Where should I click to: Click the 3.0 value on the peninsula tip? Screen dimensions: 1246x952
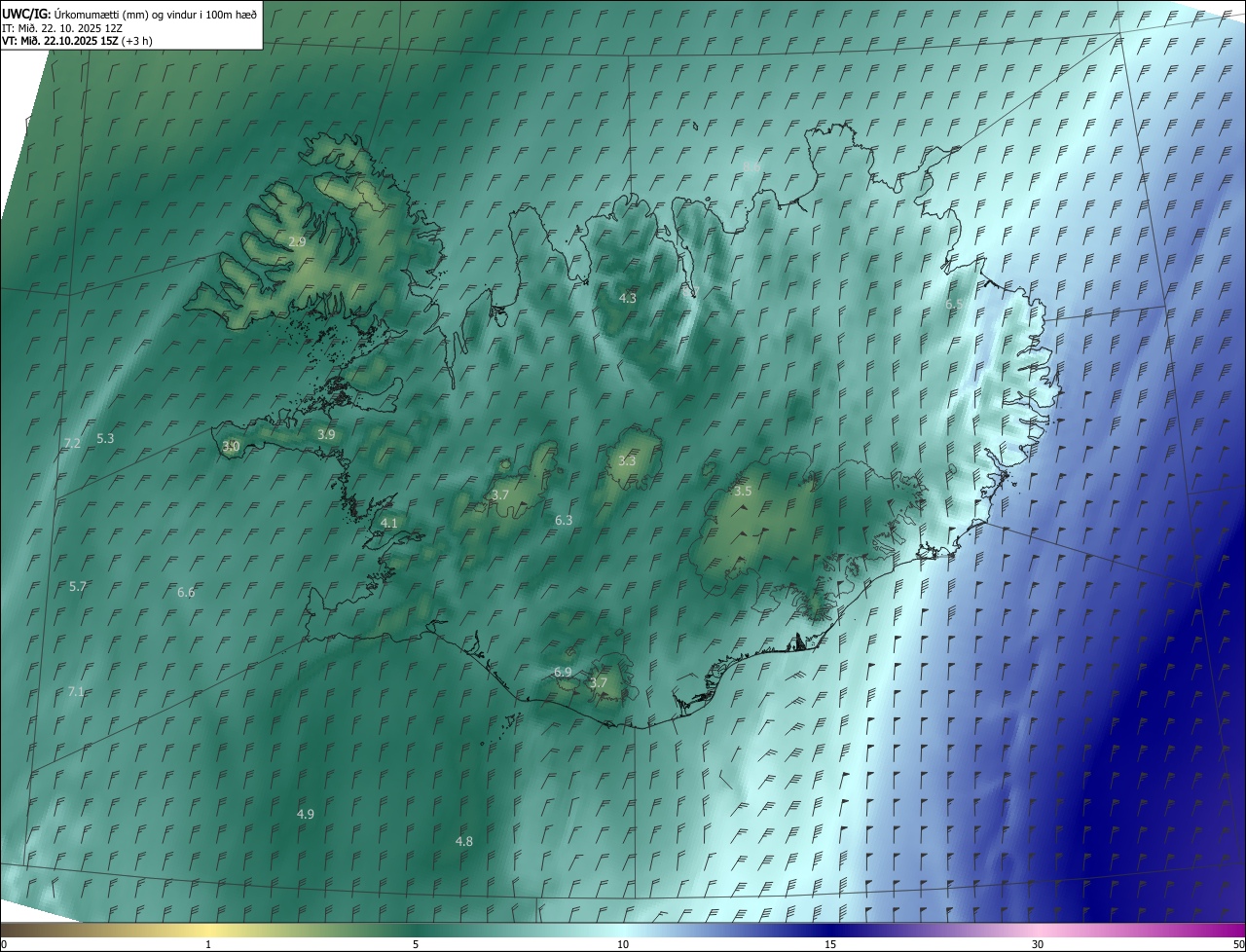click(231, 446)
